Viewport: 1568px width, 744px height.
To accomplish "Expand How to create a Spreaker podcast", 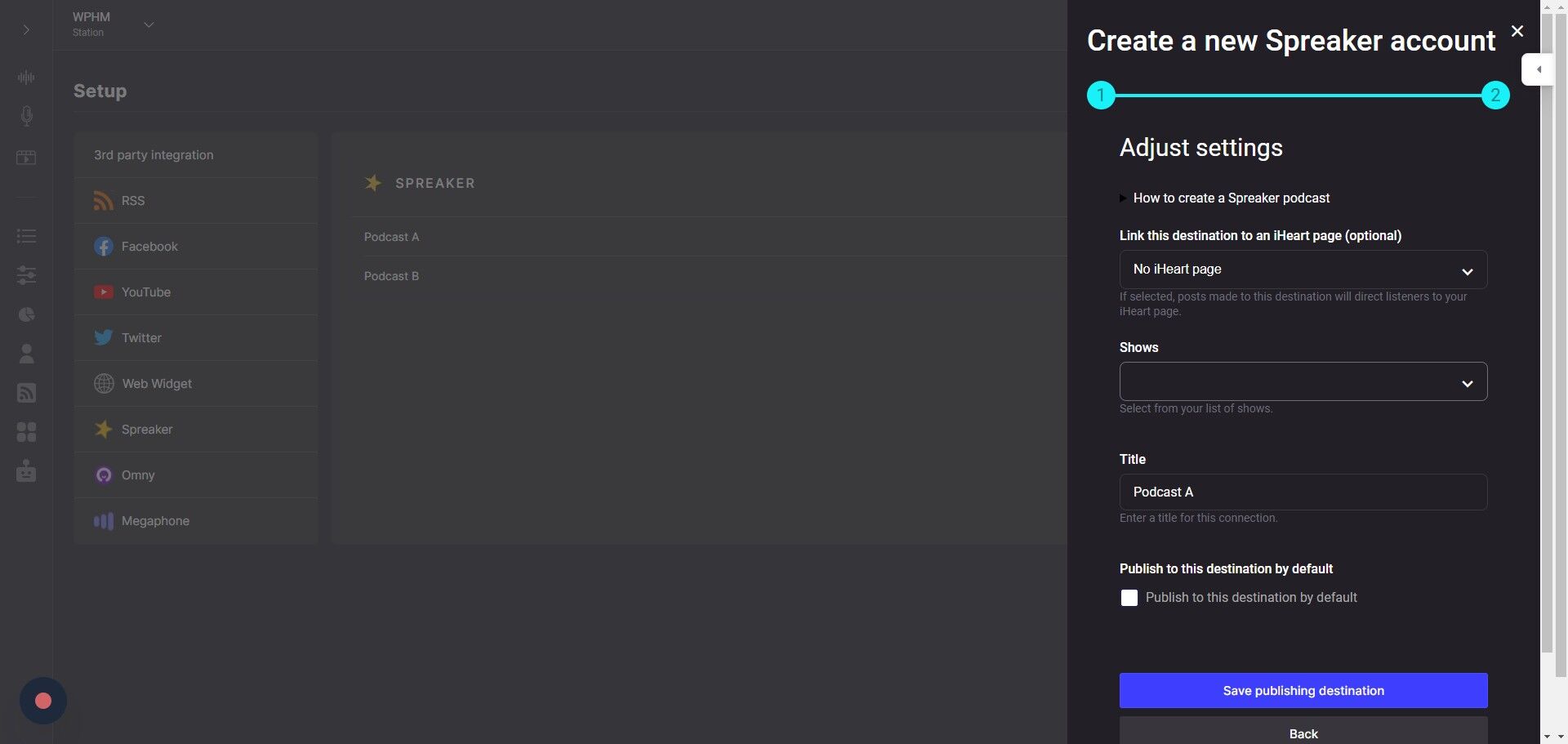I will click(x=1225, y=198).
